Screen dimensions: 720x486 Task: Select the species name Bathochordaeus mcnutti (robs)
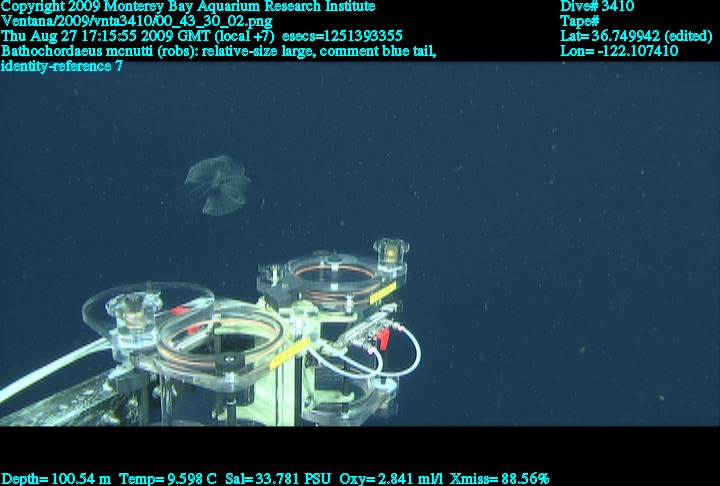(x=99, y=51)
